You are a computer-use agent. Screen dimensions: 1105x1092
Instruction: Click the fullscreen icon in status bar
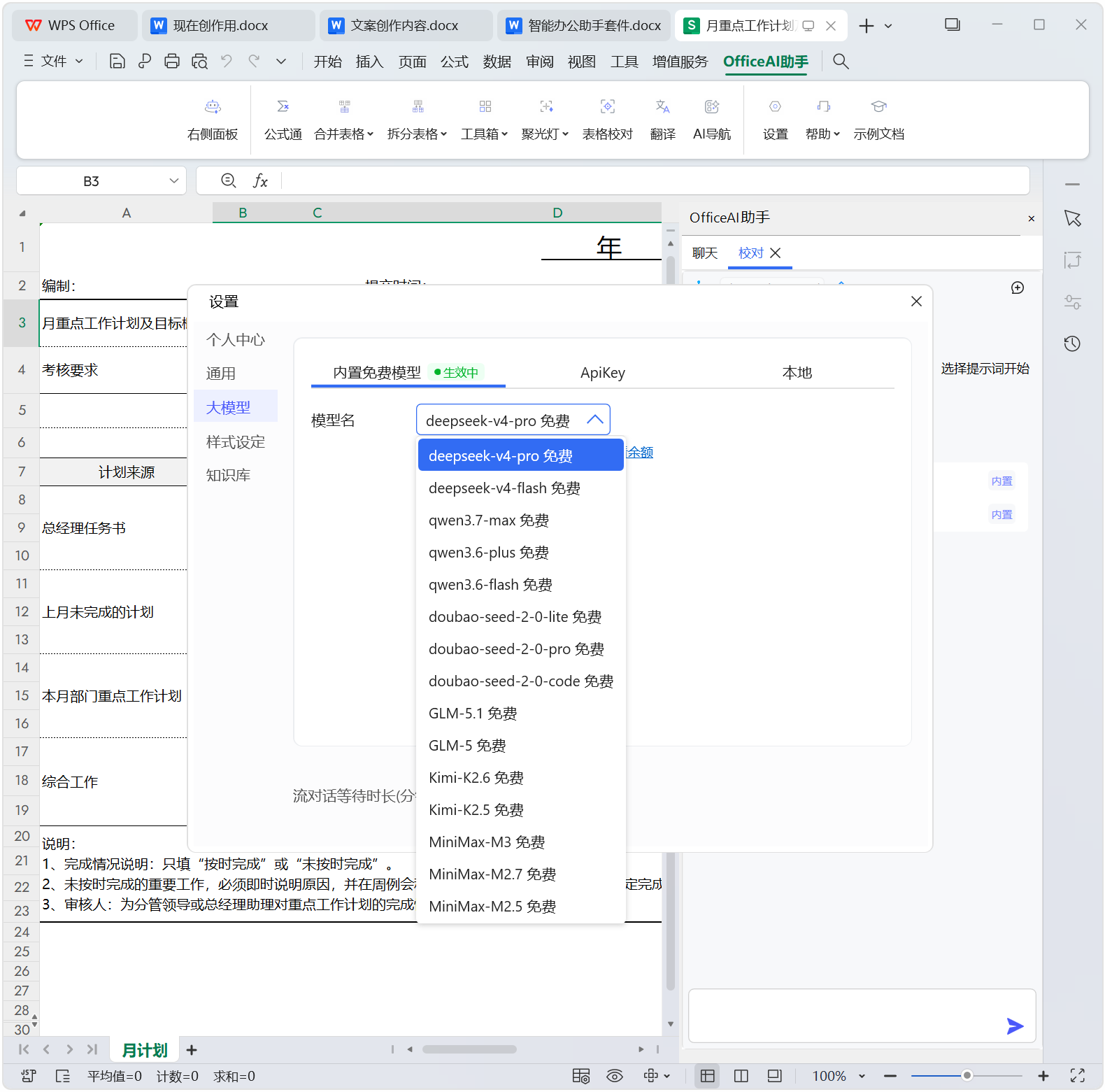[1078, 1076]
